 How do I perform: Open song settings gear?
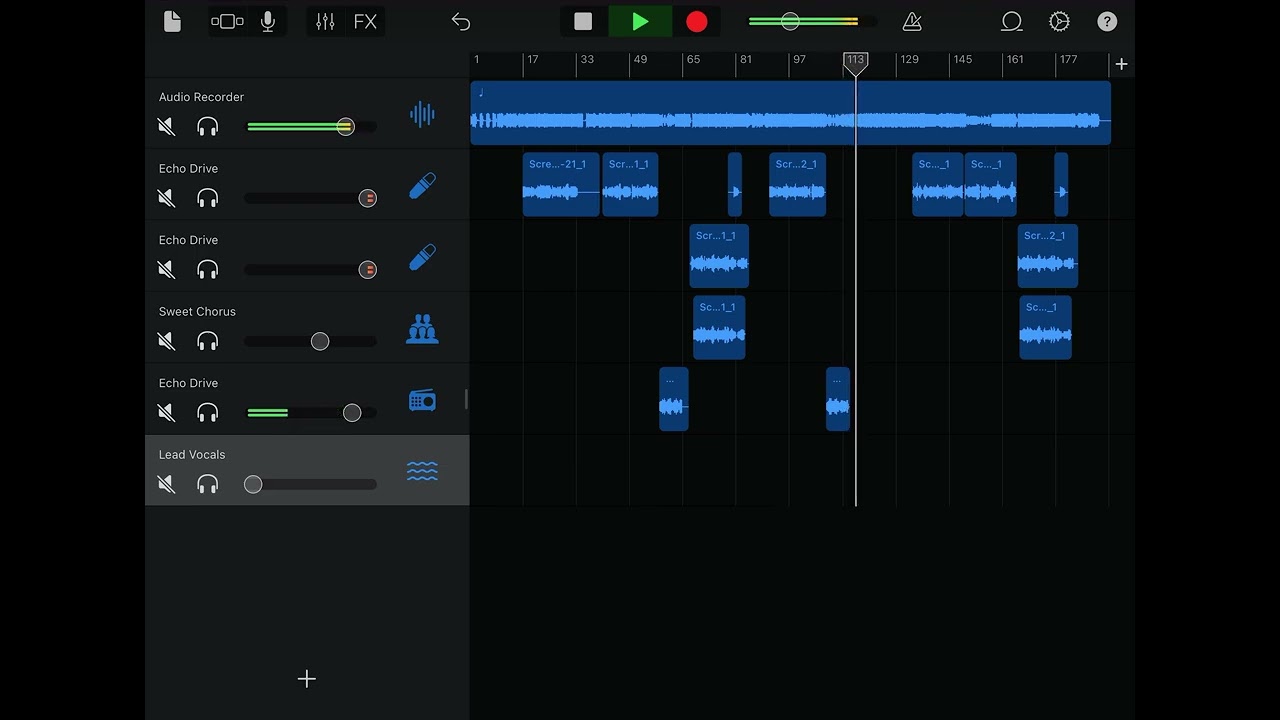pyautogui.click(x=1059, y=21)
